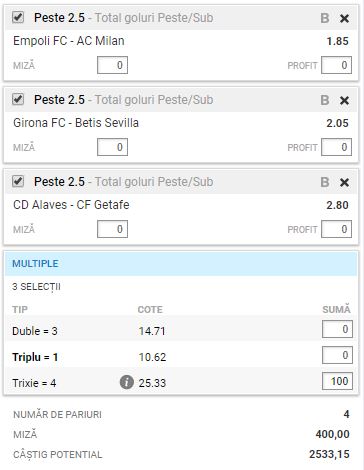Click the Profit field for Girona match
364x470 pixels.
click(336, 147)
